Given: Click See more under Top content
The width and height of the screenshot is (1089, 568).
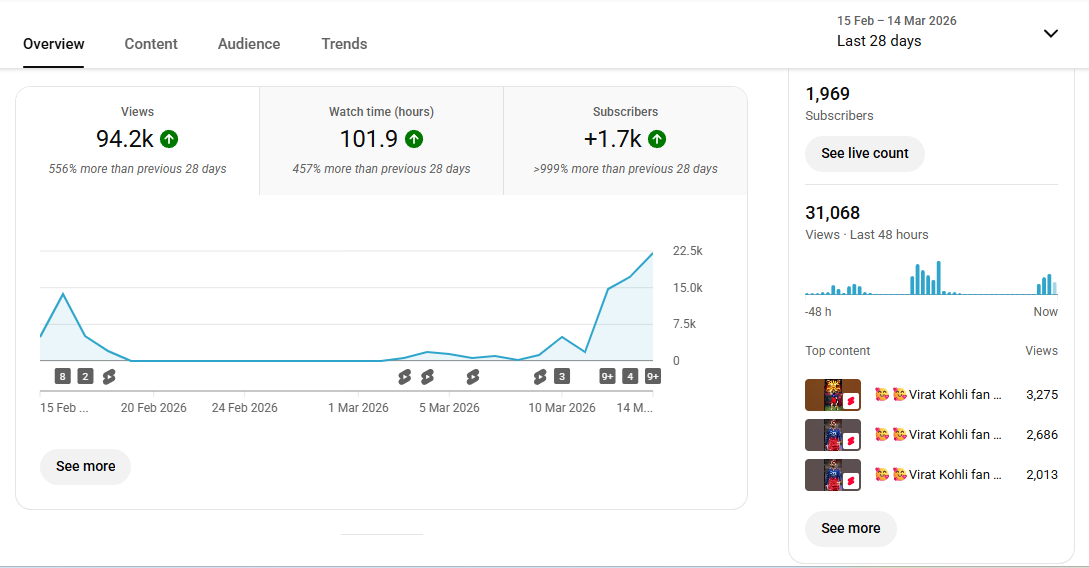Looking at the screenshot, I should 850,528.
